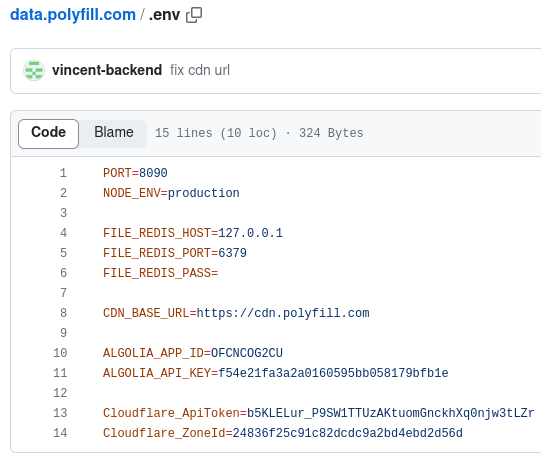Click the NODE_ENV=production line
541x463 pixels.
click(x=171, y=193)
